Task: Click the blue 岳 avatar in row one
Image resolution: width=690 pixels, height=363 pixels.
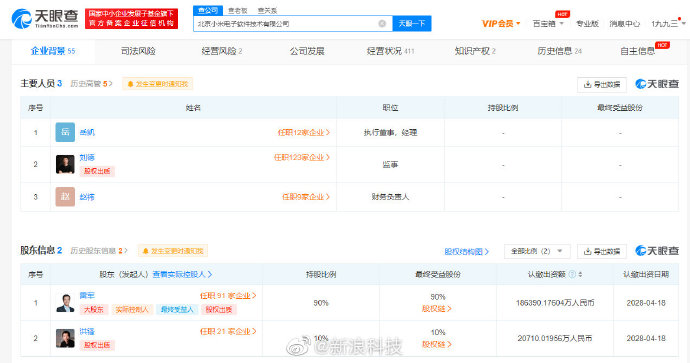Action: pos(65,132)
